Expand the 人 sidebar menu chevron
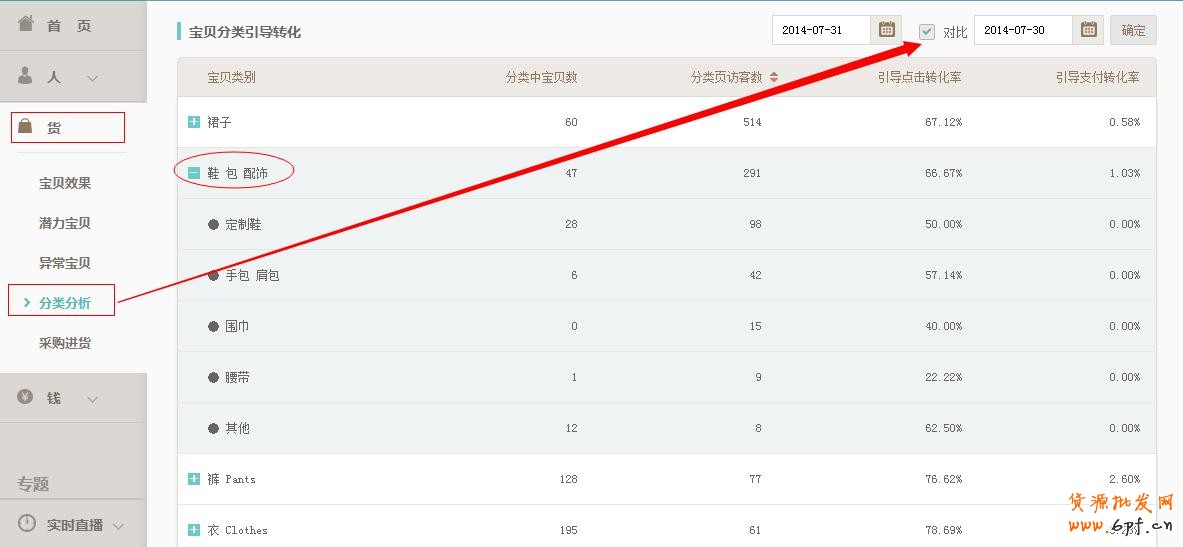Viewport: 1183px width, 547px height. [92, 78]
